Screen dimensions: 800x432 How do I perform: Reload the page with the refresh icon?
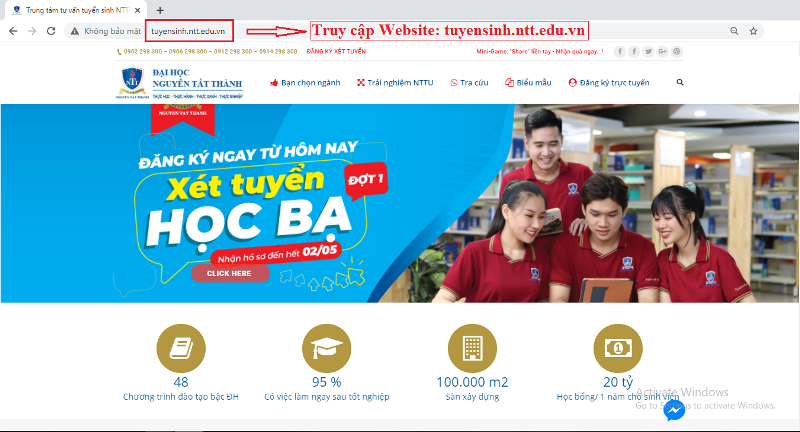53,31
